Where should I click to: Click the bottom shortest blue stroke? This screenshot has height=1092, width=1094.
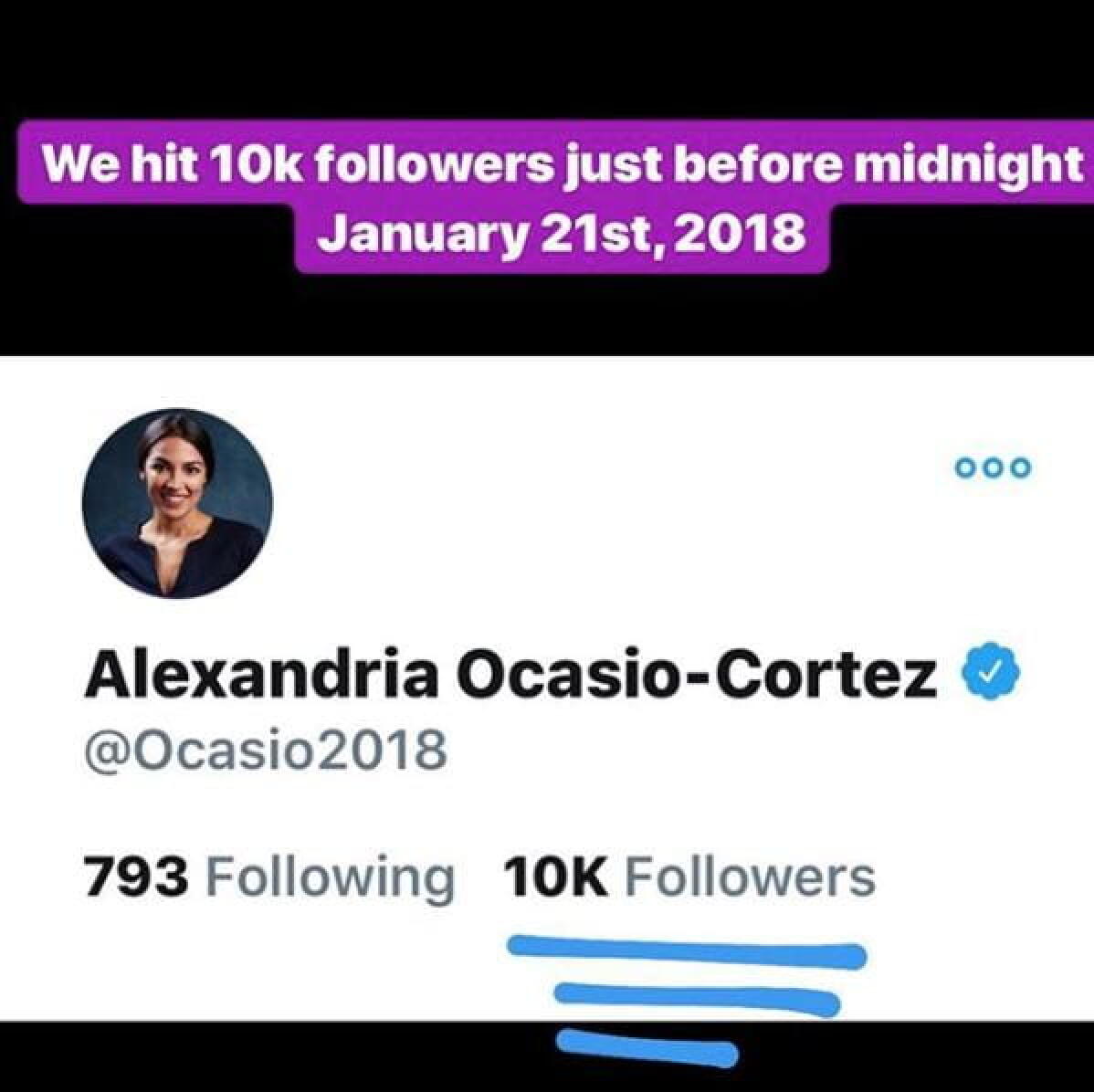[647, 1047]
